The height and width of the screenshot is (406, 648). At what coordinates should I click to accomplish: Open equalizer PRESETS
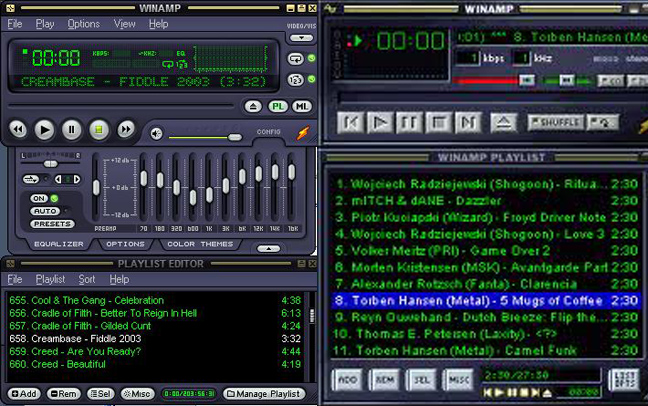click(x=52, y=224)
